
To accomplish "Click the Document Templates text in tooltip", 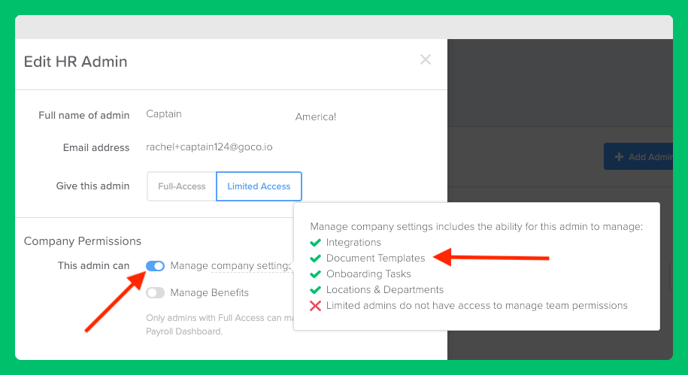I will 376,258.
